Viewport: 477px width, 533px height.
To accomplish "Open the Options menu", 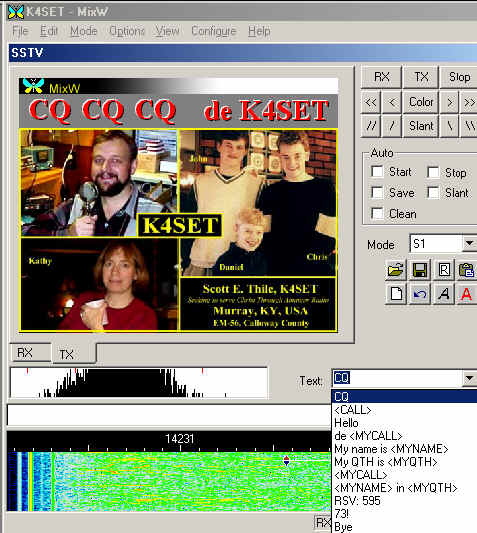I will [x=127, y=31].
